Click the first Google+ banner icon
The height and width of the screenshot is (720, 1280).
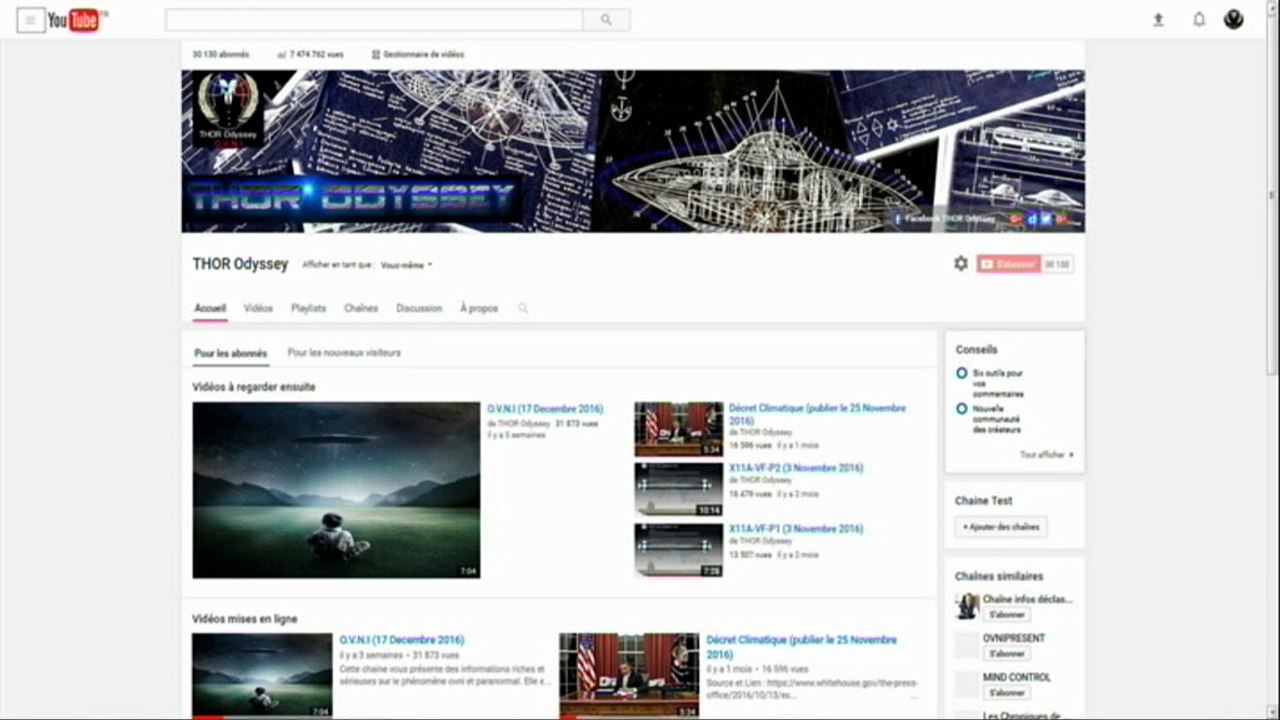coord(1016,219)
